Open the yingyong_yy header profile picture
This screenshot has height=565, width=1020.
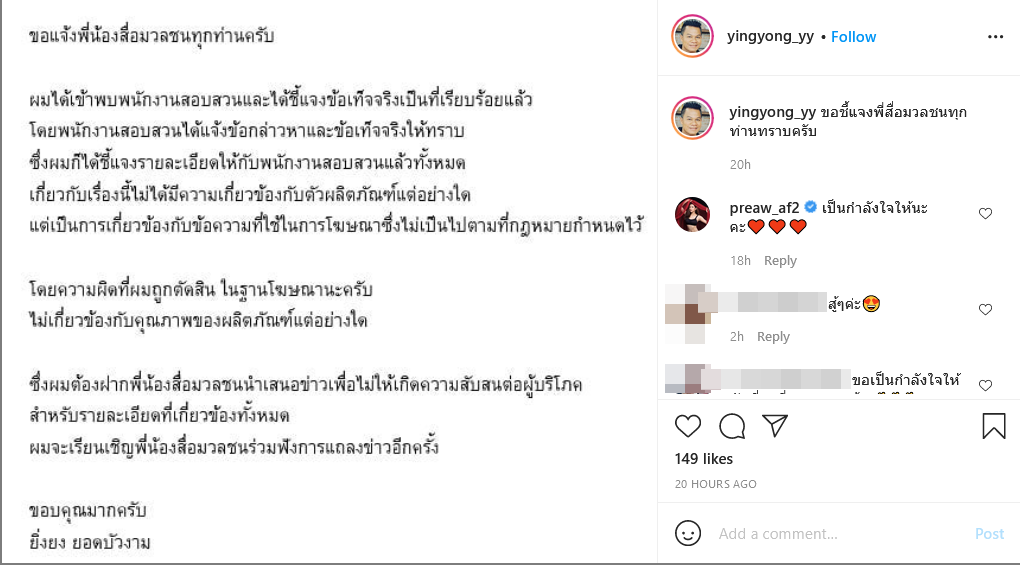[692, 36]
